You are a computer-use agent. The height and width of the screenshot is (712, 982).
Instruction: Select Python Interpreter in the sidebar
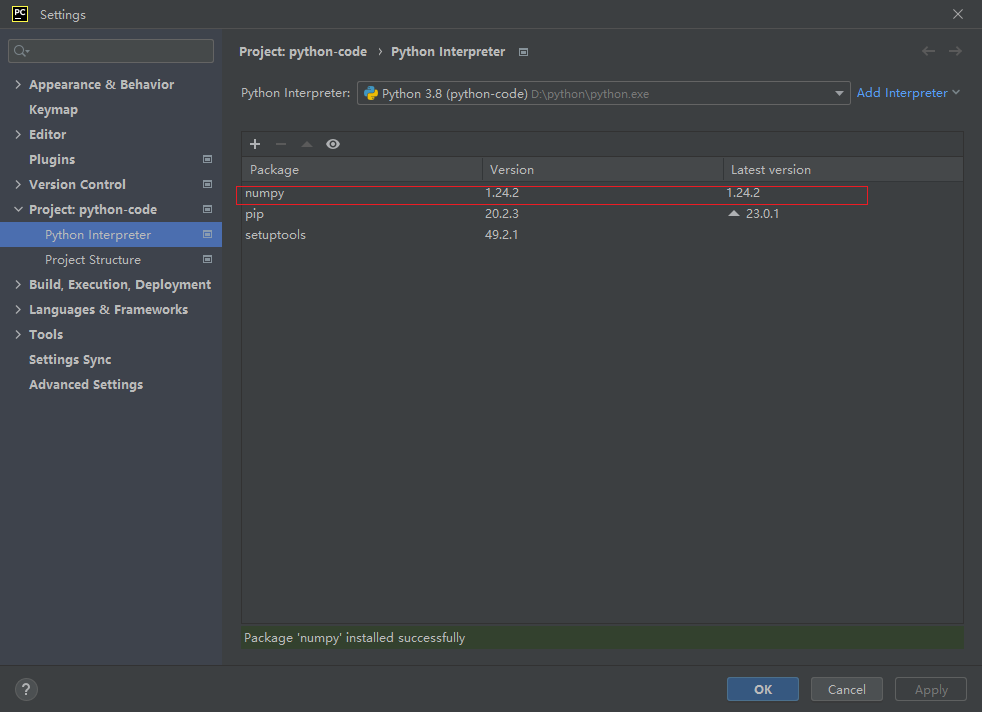pyautogui.click(x=111, y=234)
